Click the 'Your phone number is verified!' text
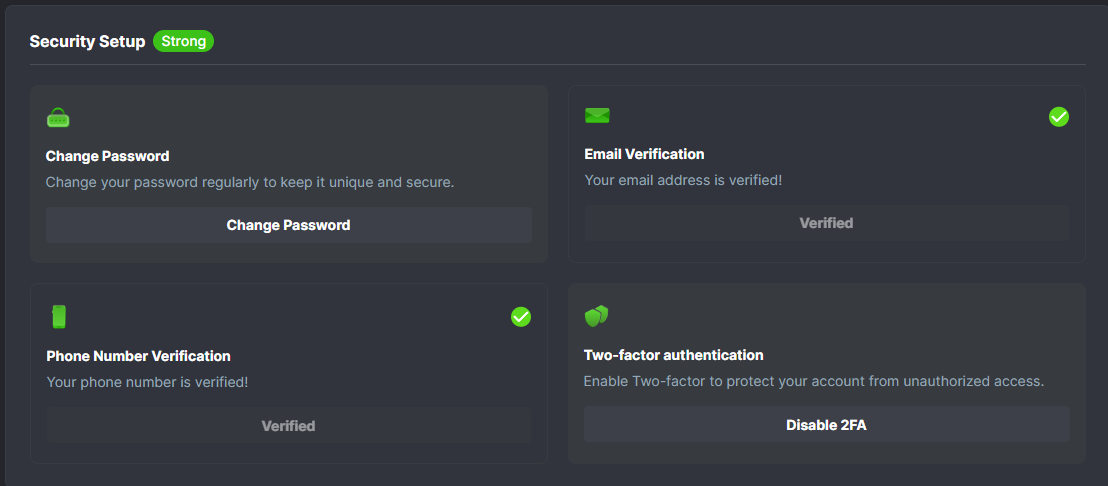 point(147,382)
